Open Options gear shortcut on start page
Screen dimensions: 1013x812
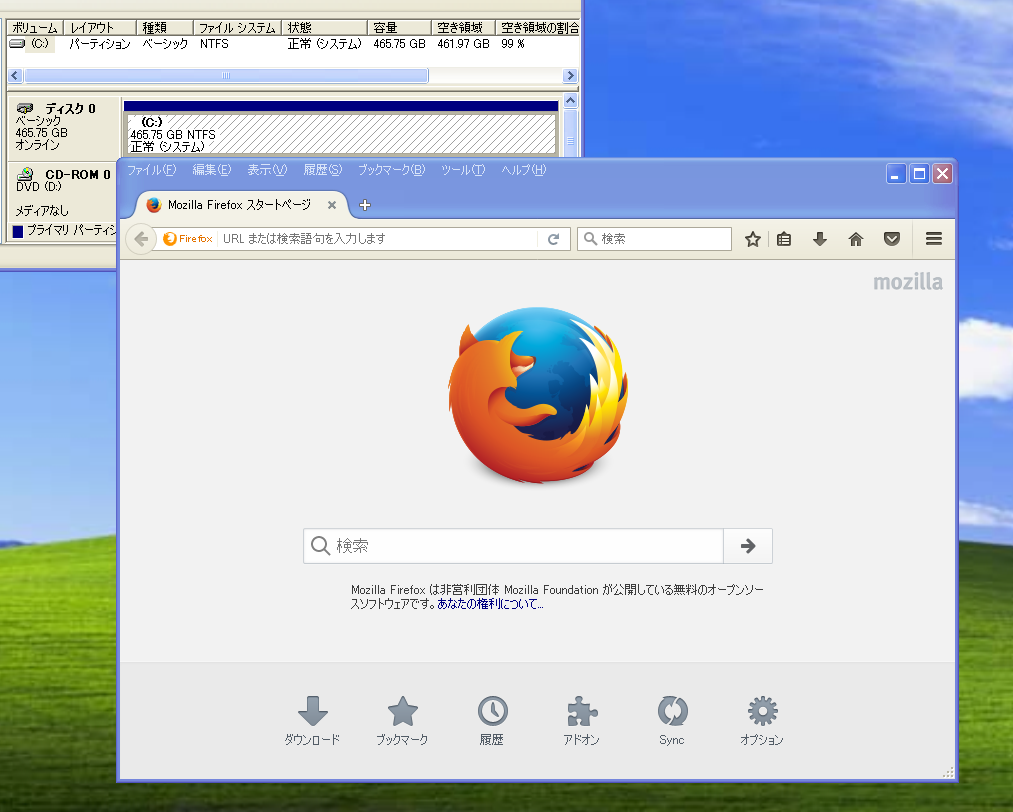tap(762, 720)
